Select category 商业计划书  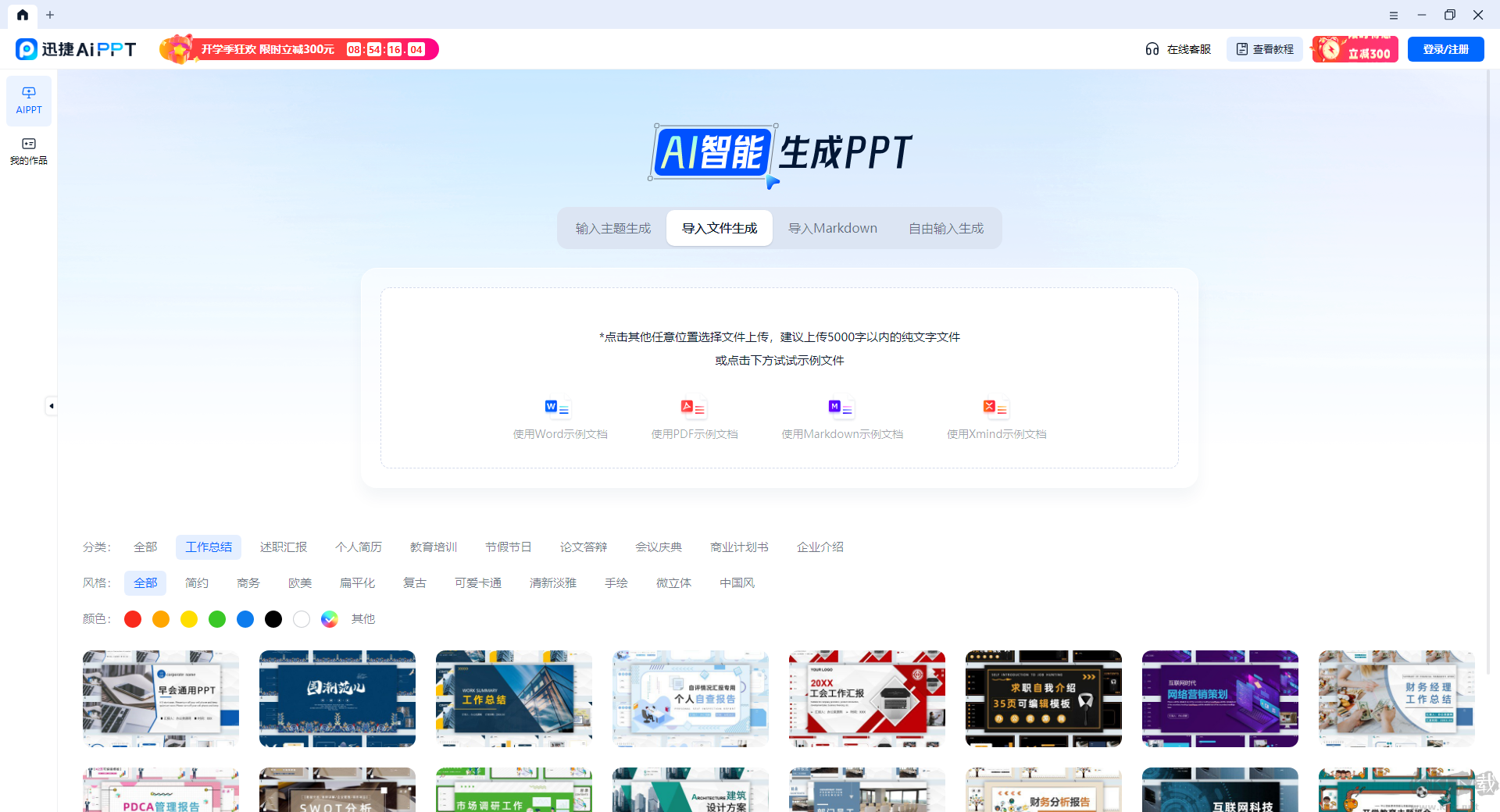point(739,547)
